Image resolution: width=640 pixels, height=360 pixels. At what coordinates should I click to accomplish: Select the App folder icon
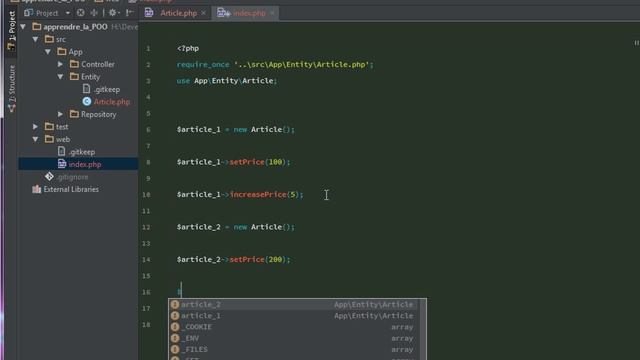click(x=62, y=52)
